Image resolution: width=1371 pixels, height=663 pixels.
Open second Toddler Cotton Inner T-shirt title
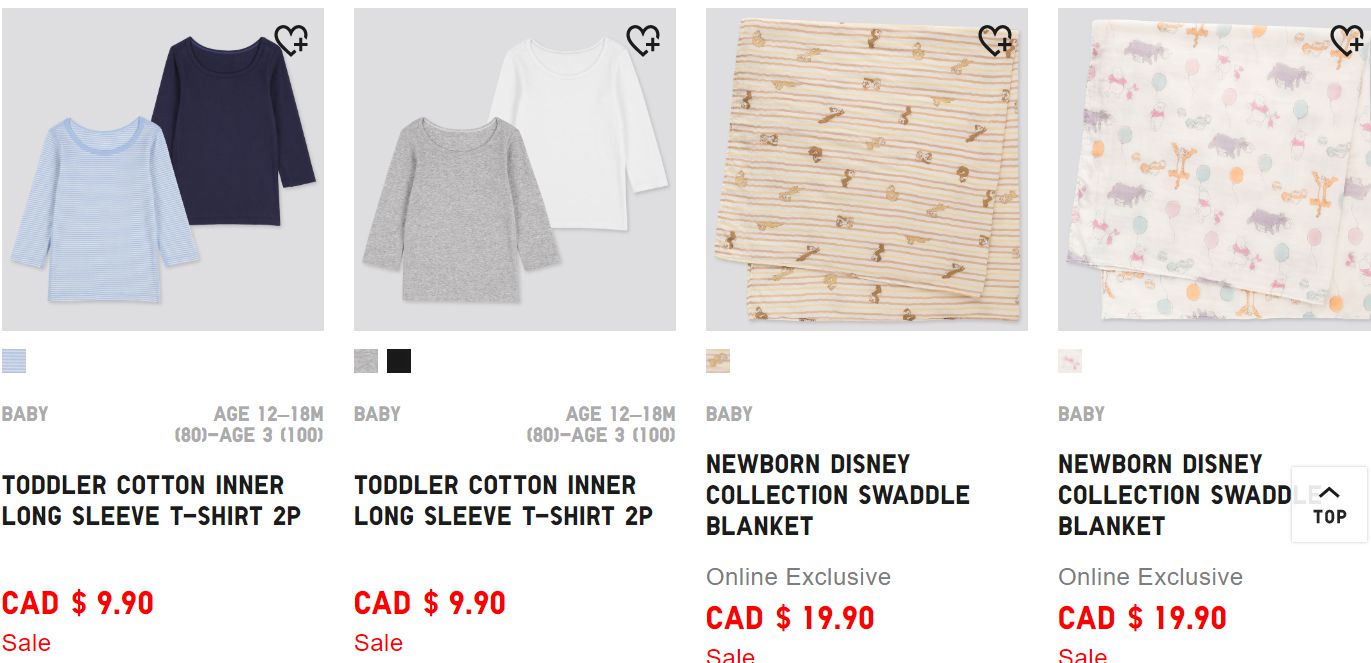point(503,501)
